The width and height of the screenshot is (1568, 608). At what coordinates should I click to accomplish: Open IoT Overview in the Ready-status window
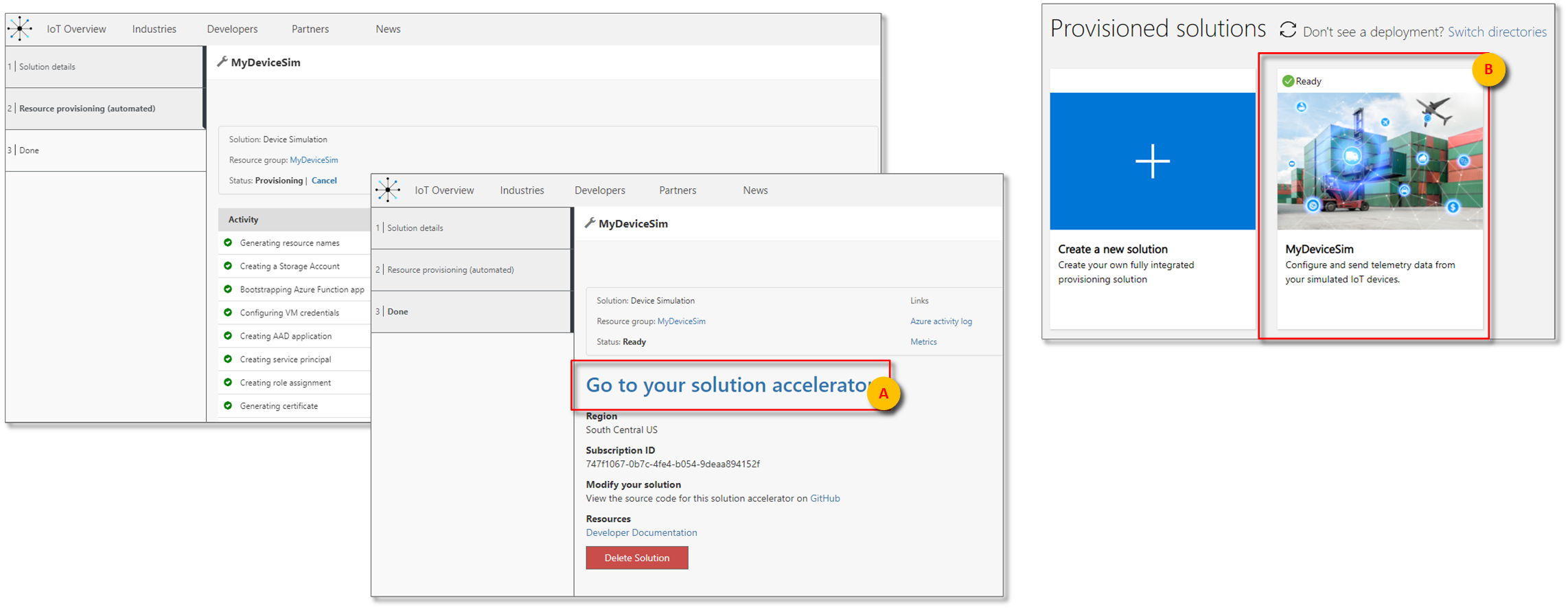click(x=444, y=190)
